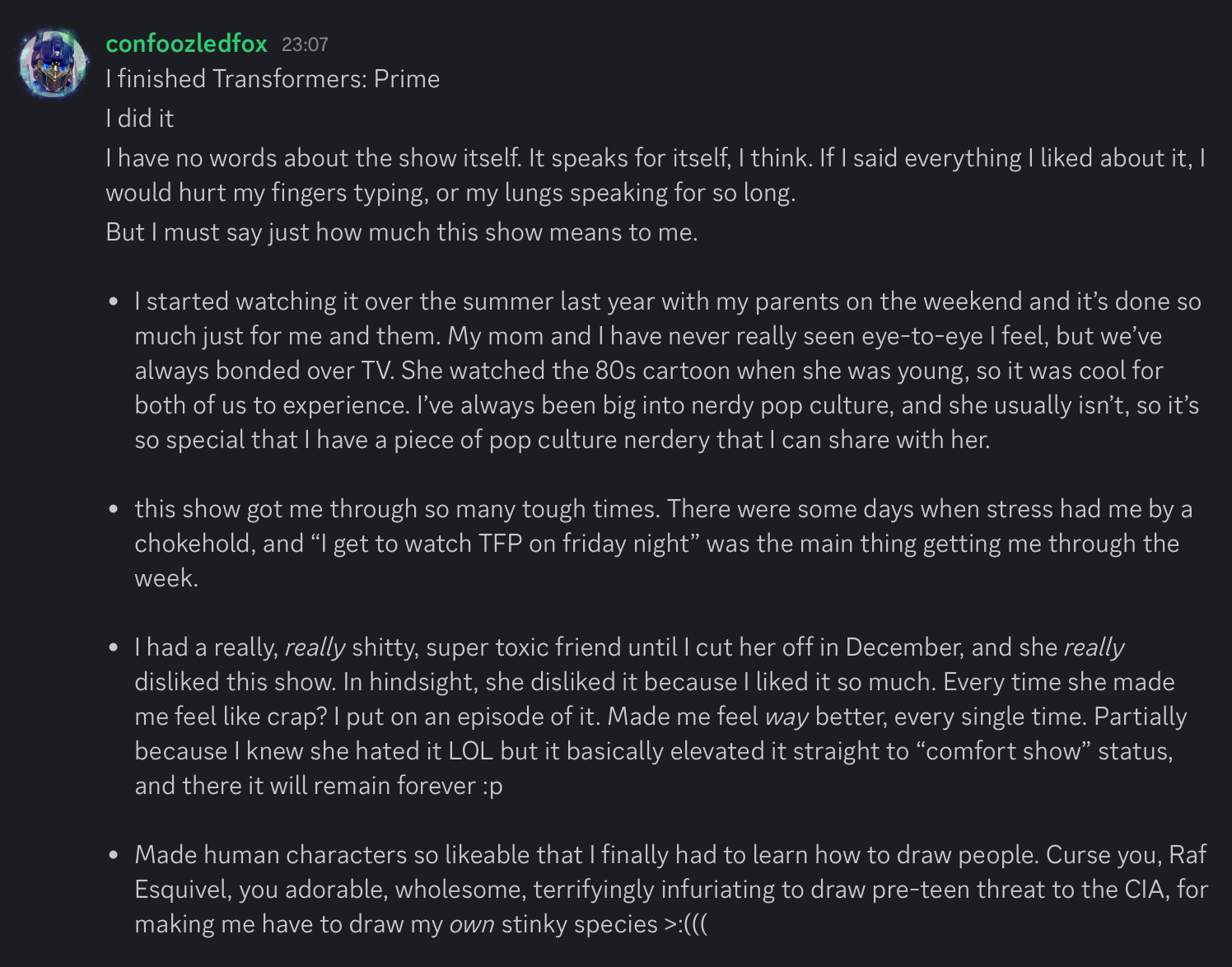
Task: Select the "I did it" message line
Action: (x=140, y=119)
